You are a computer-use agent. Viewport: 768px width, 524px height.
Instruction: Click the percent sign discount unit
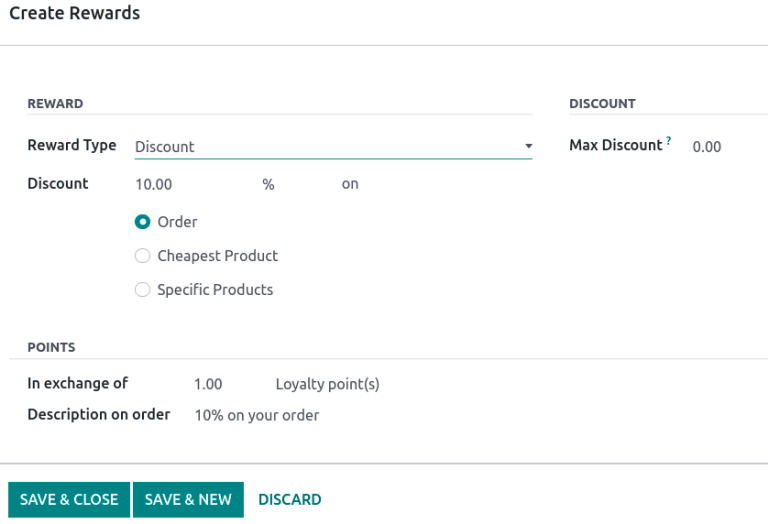point(268,185)
